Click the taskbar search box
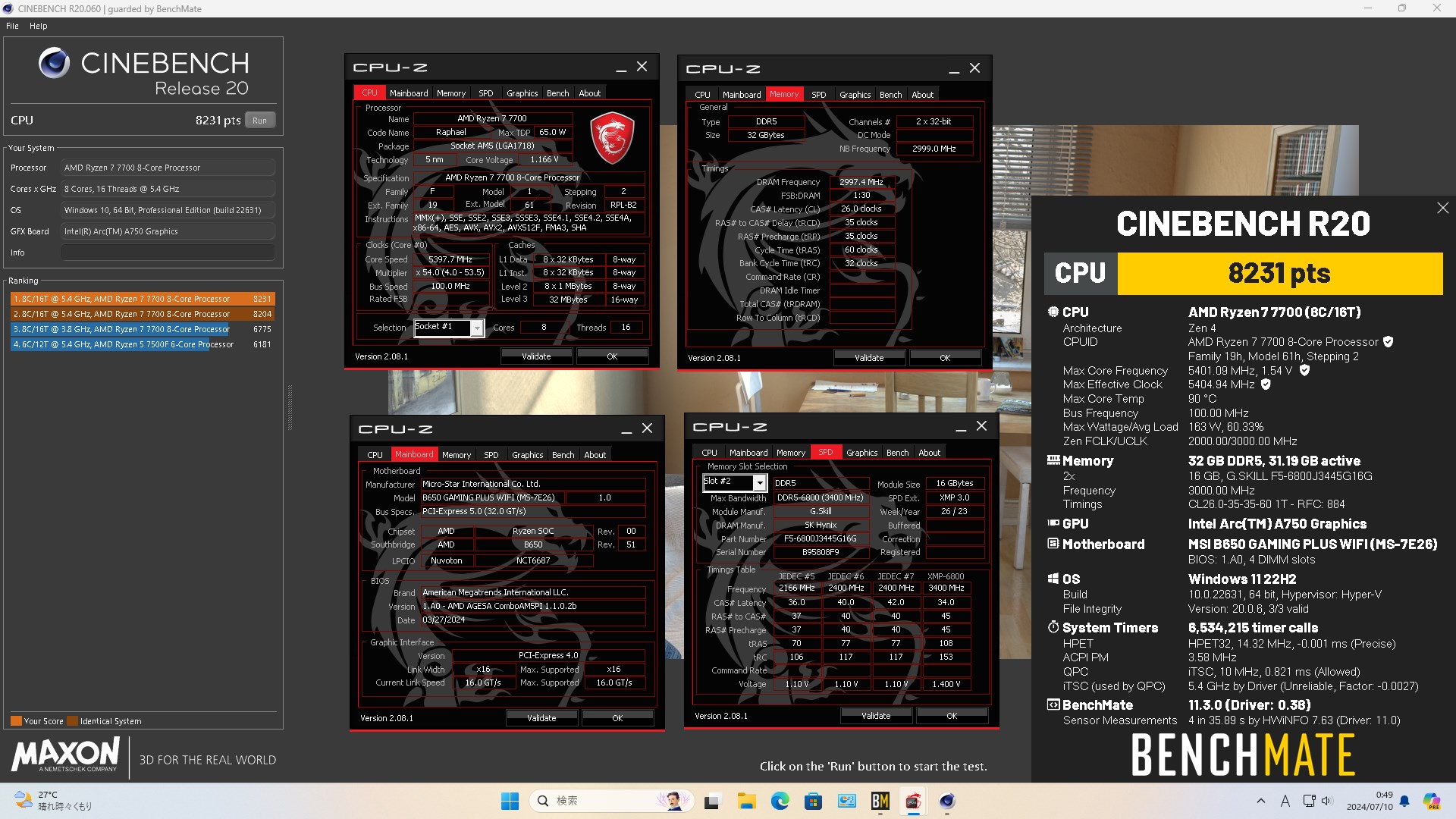The image size is (1456, 819). point(612,801)
